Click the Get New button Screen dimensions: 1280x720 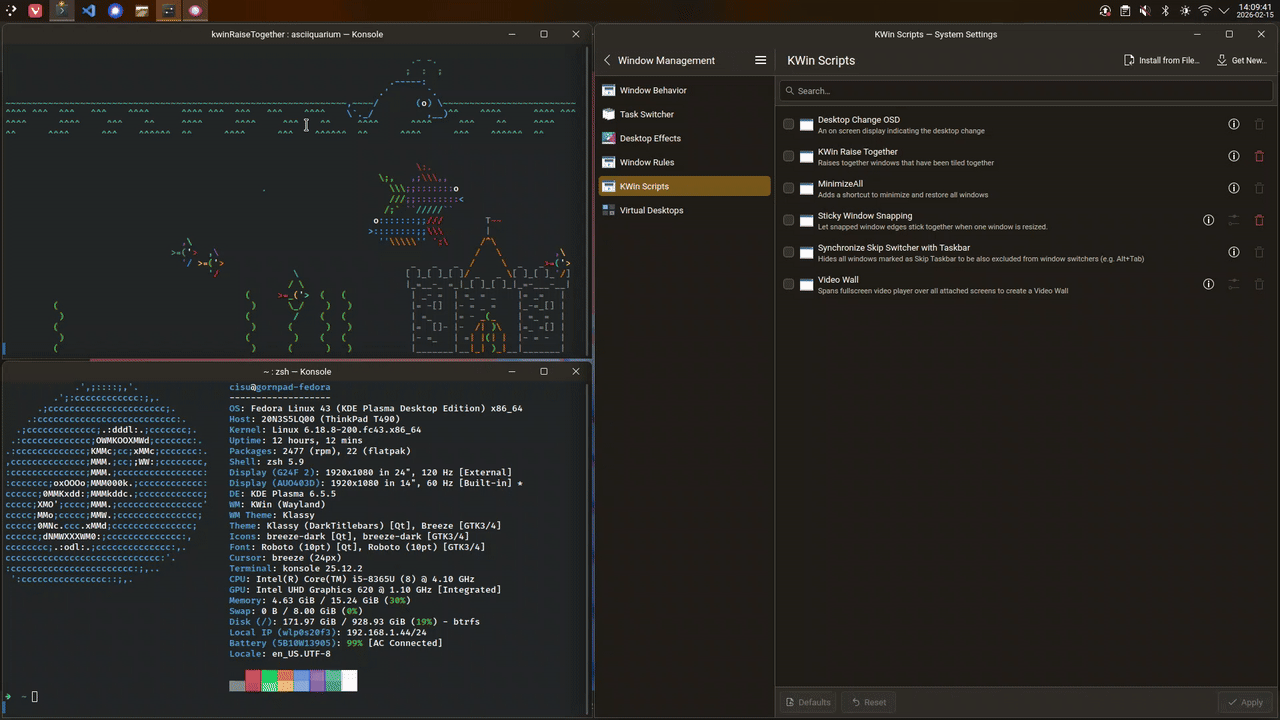(1241, 60)
